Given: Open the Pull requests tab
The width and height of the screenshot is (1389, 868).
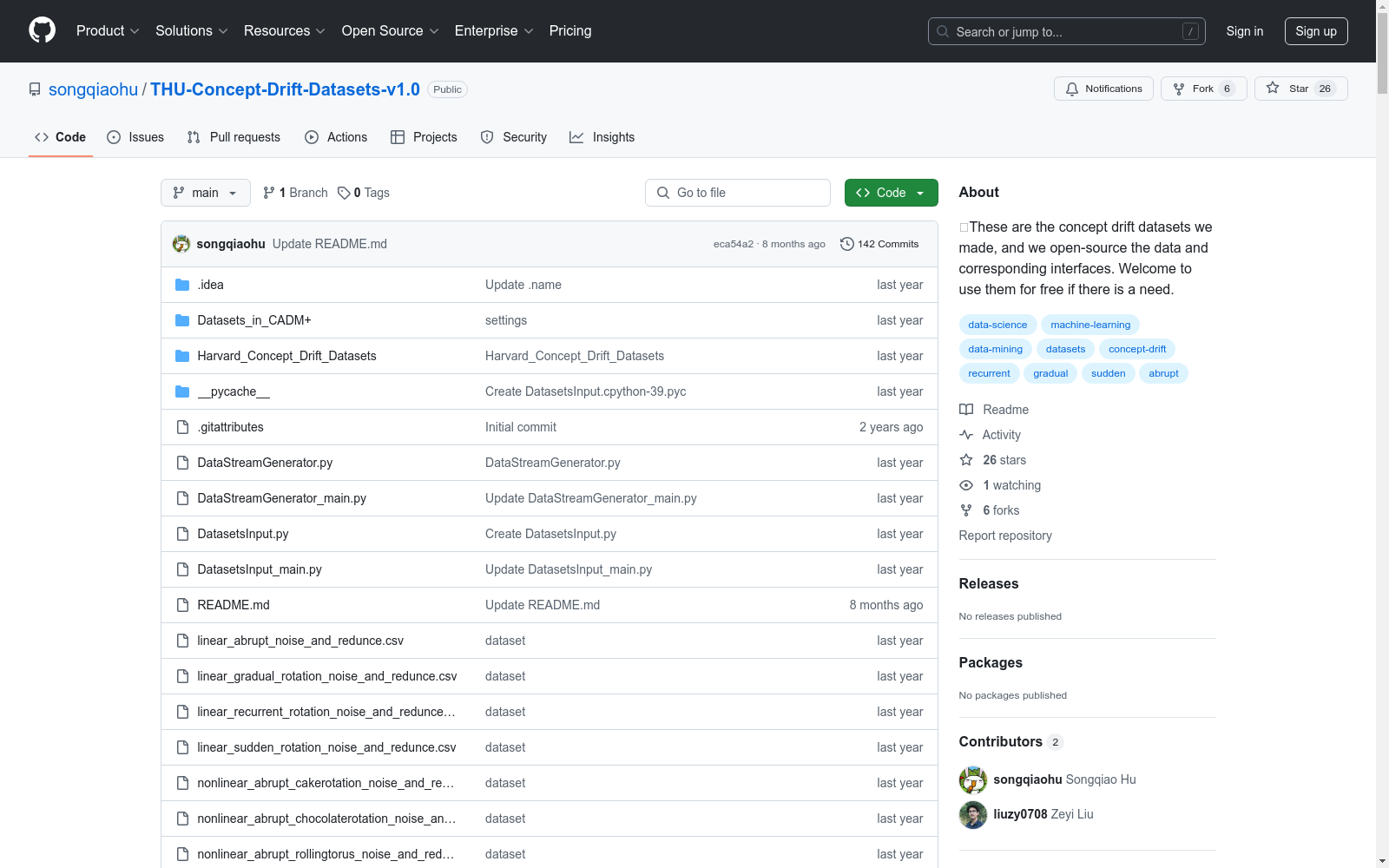Looking at the screenshot, I should point(234,137).
